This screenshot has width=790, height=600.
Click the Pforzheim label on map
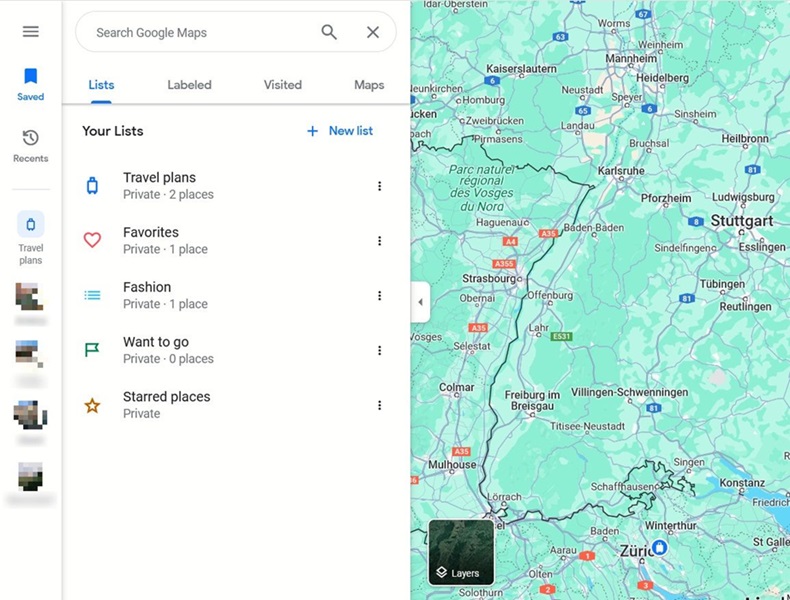666,198
